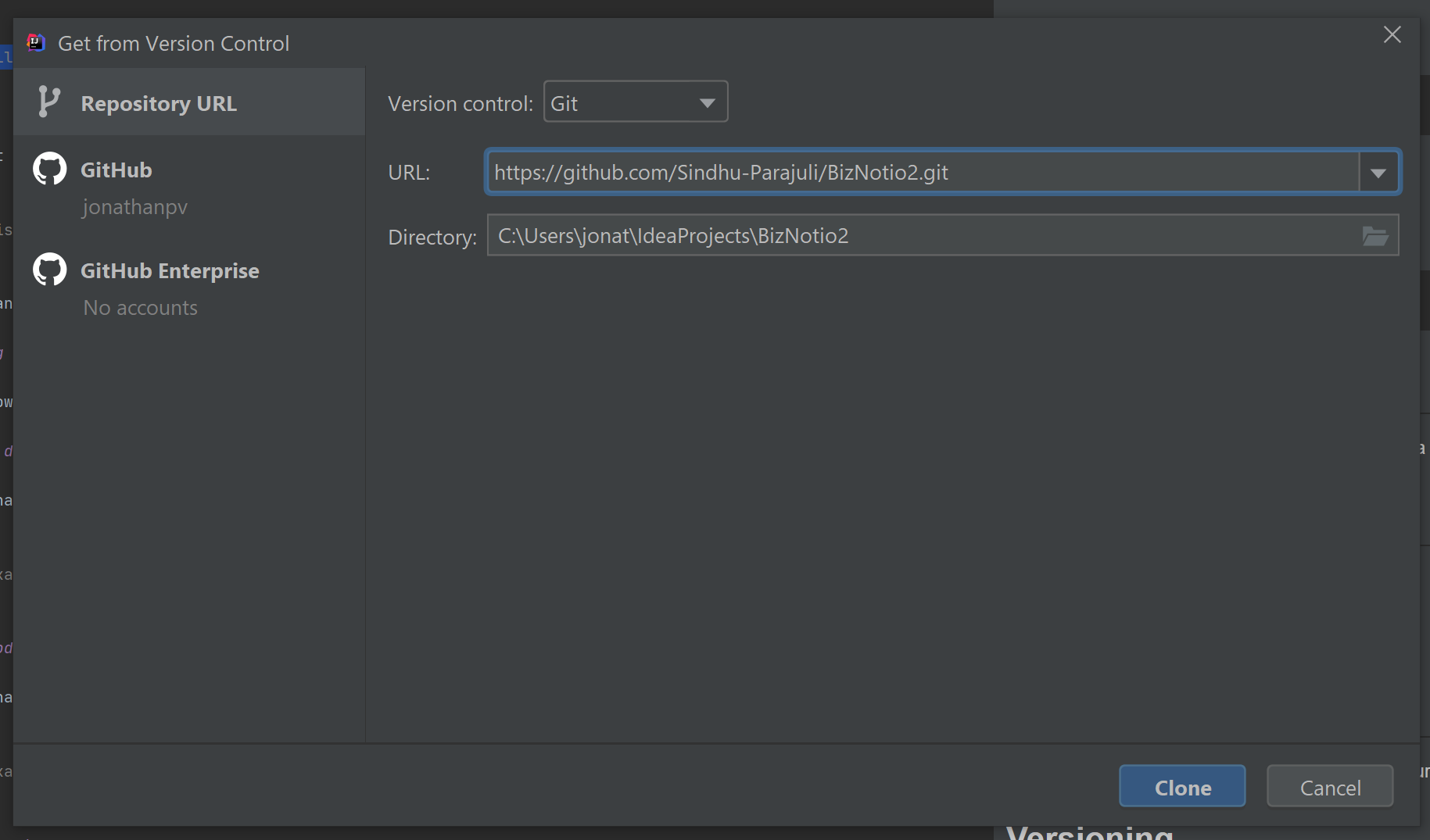Screen dimensions: 1430x840
Task: Click into the URL input field
Action: pos(923,172)
